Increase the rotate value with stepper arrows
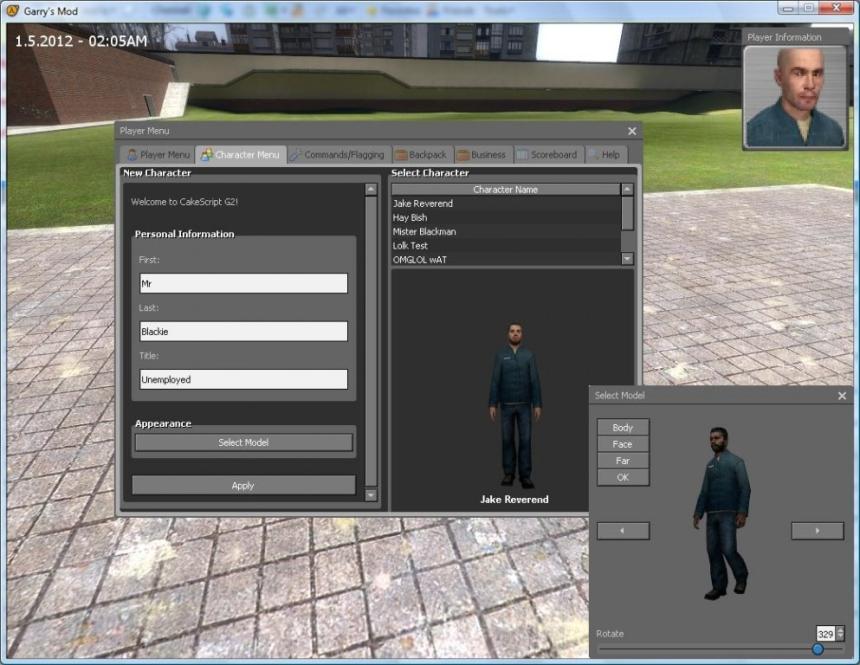Image resolution: width=860 pixels, height=665 pixels. coord(840,630)
